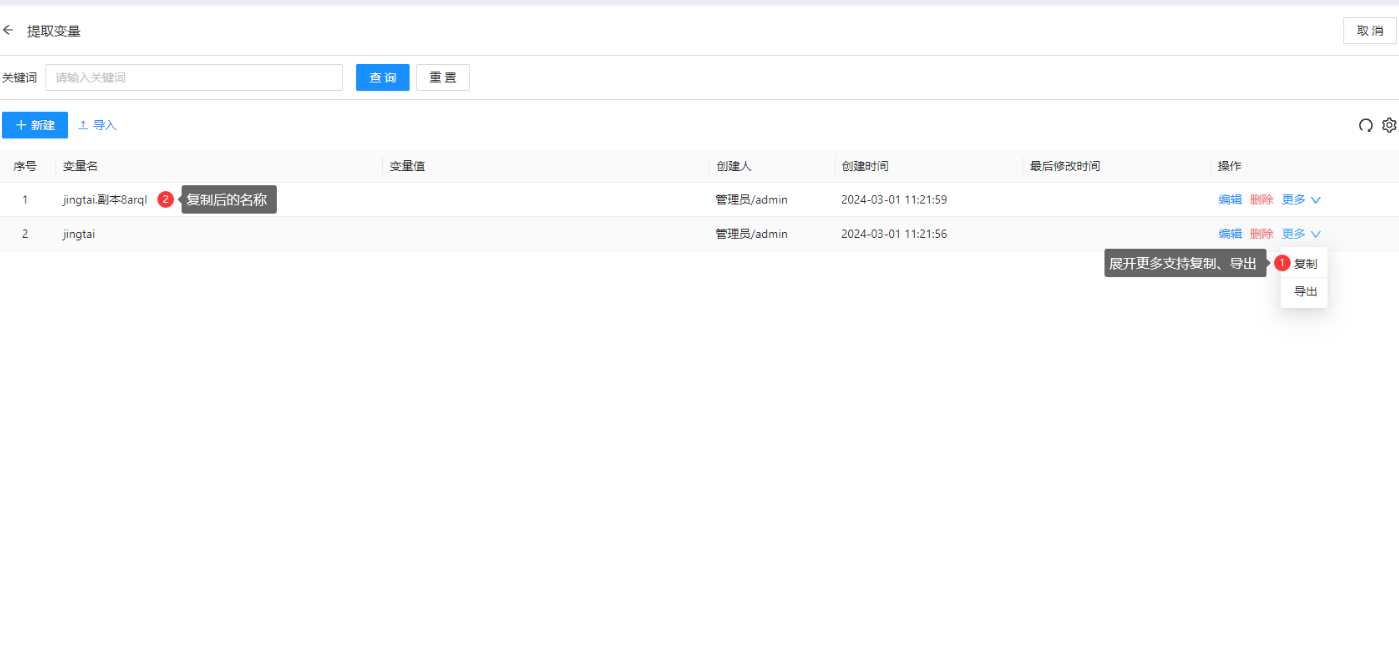1399x665 pixels.
Task: Select 导出 from the dropdown menu
Action: [x=1305, y=292]
